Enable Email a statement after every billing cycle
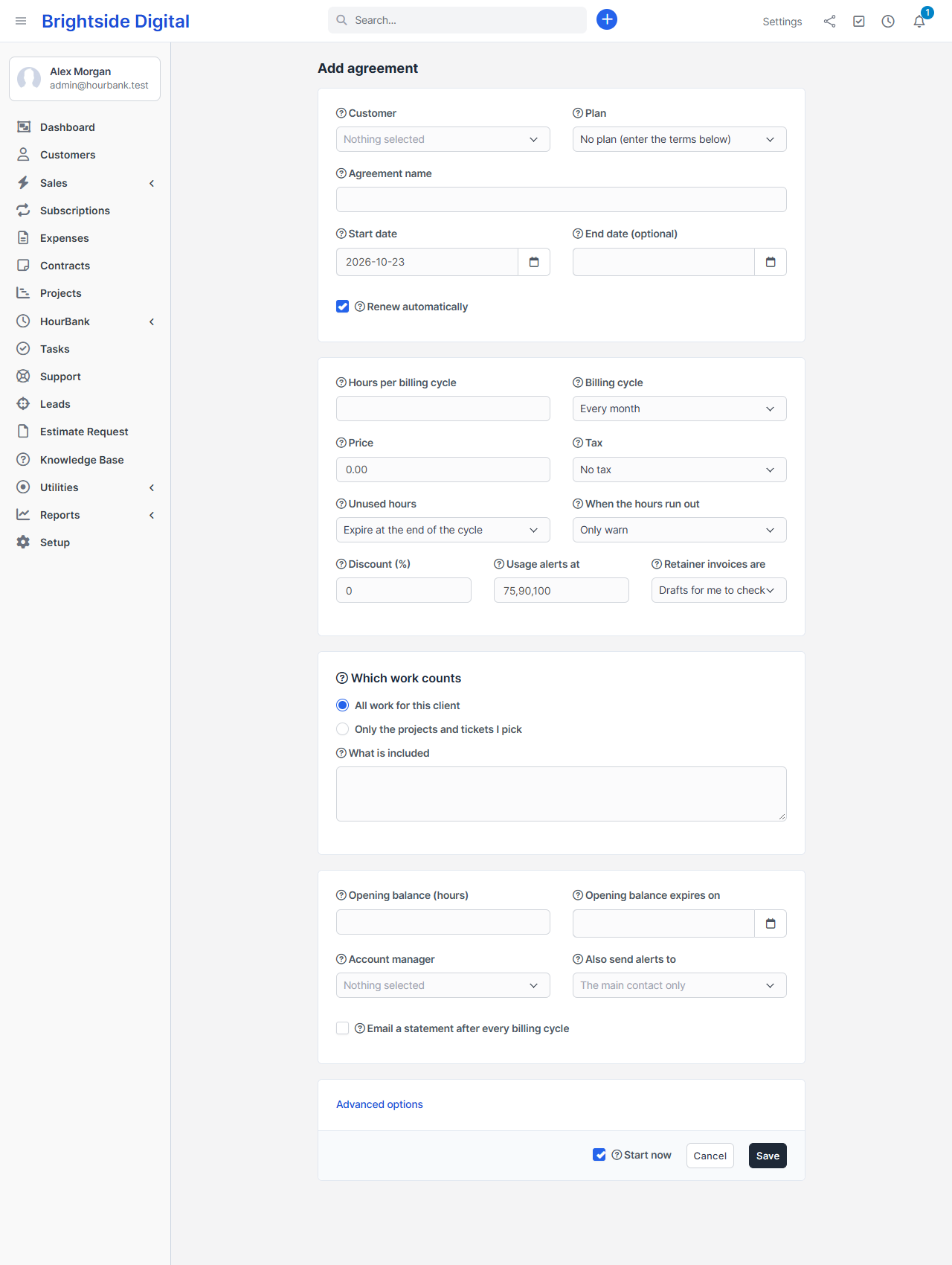 coord(343,1028)
